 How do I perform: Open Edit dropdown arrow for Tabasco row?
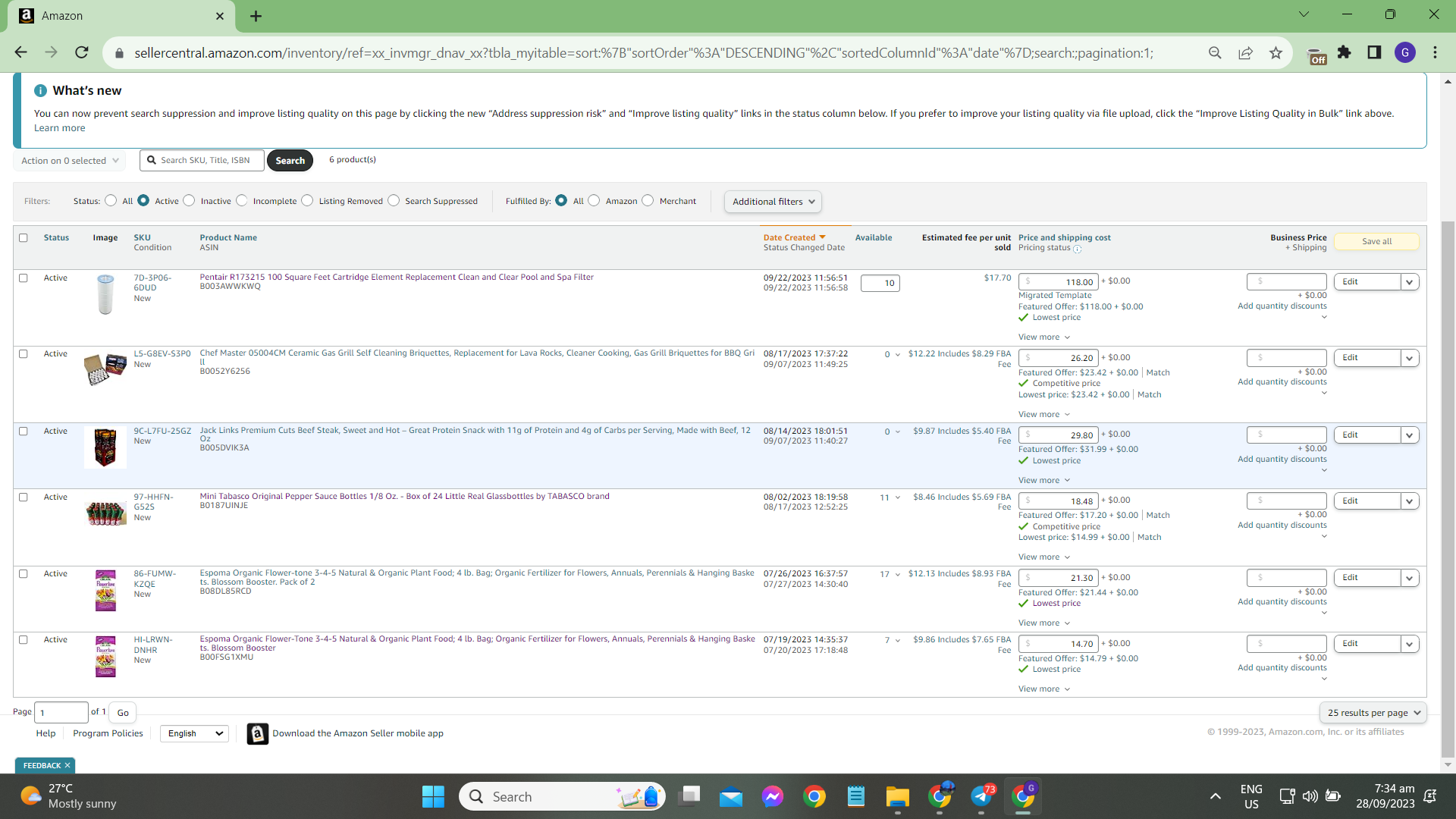[1410, 501]
